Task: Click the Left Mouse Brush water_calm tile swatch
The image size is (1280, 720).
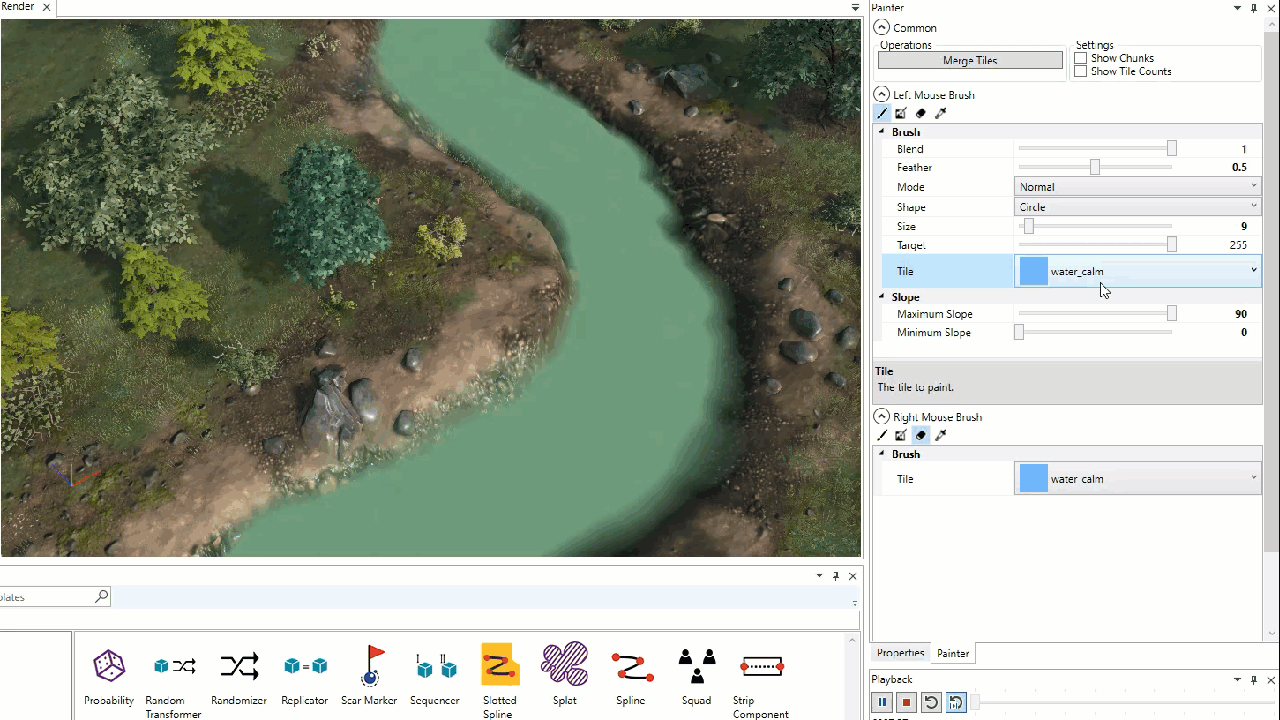Action: [1033, 271]
